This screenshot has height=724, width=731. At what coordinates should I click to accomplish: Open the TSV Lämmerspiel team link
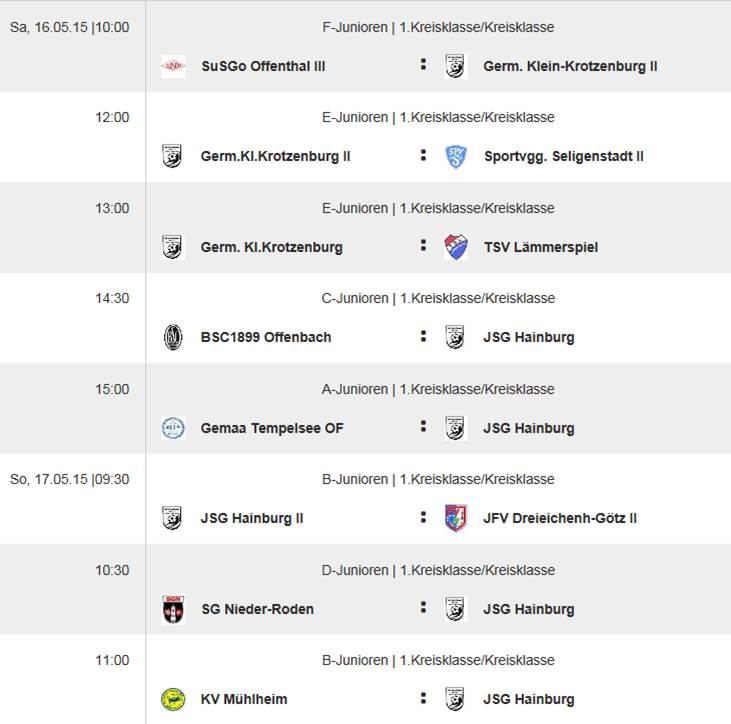[x=541, y=247]
